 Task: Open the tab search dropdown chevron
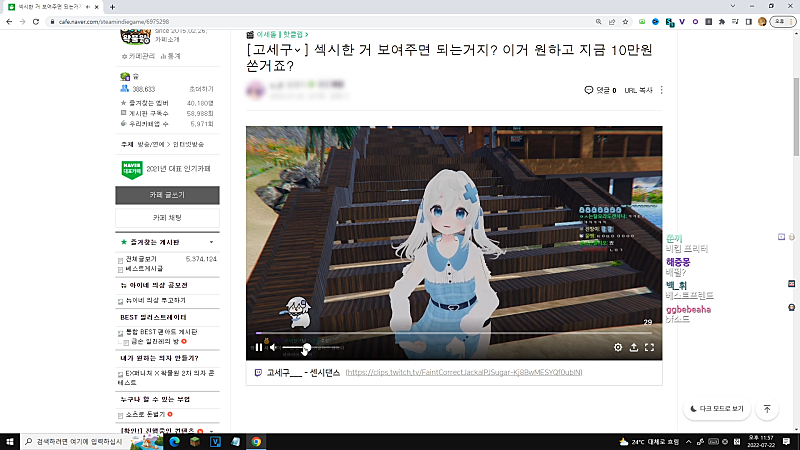(x=733, y=6)
